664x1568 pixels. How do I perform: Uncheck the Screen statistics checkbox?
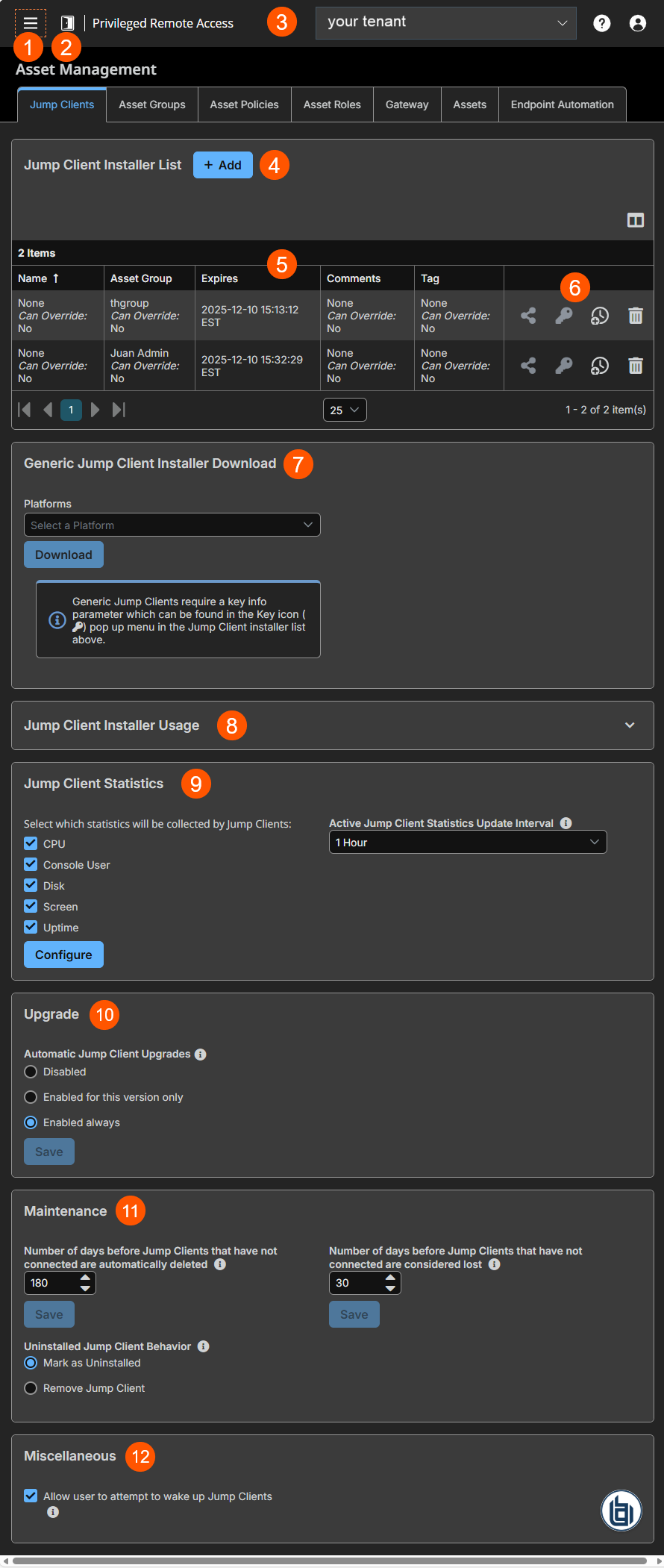click(31, 906)
